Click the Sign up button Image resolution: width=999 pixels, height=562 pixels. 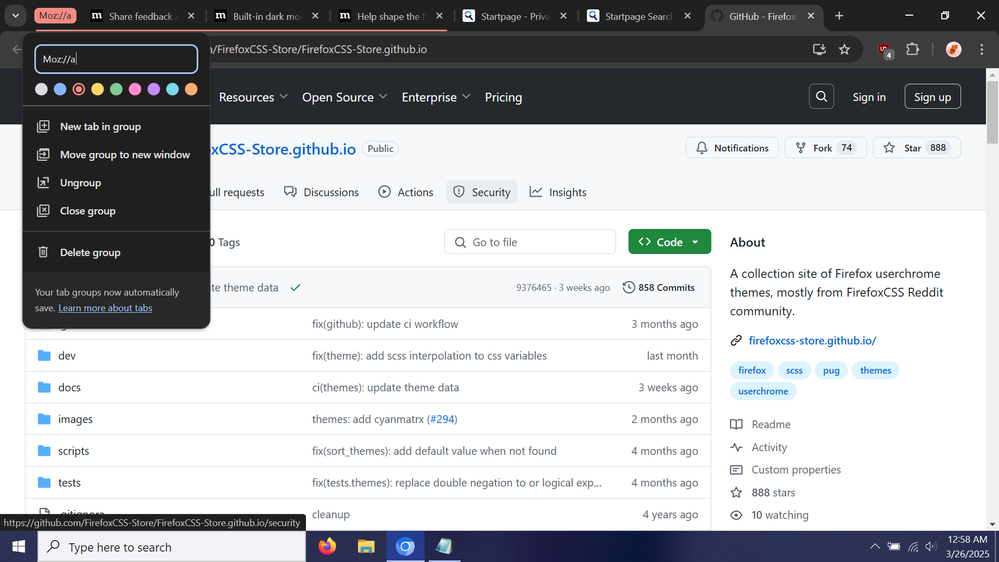932,97
